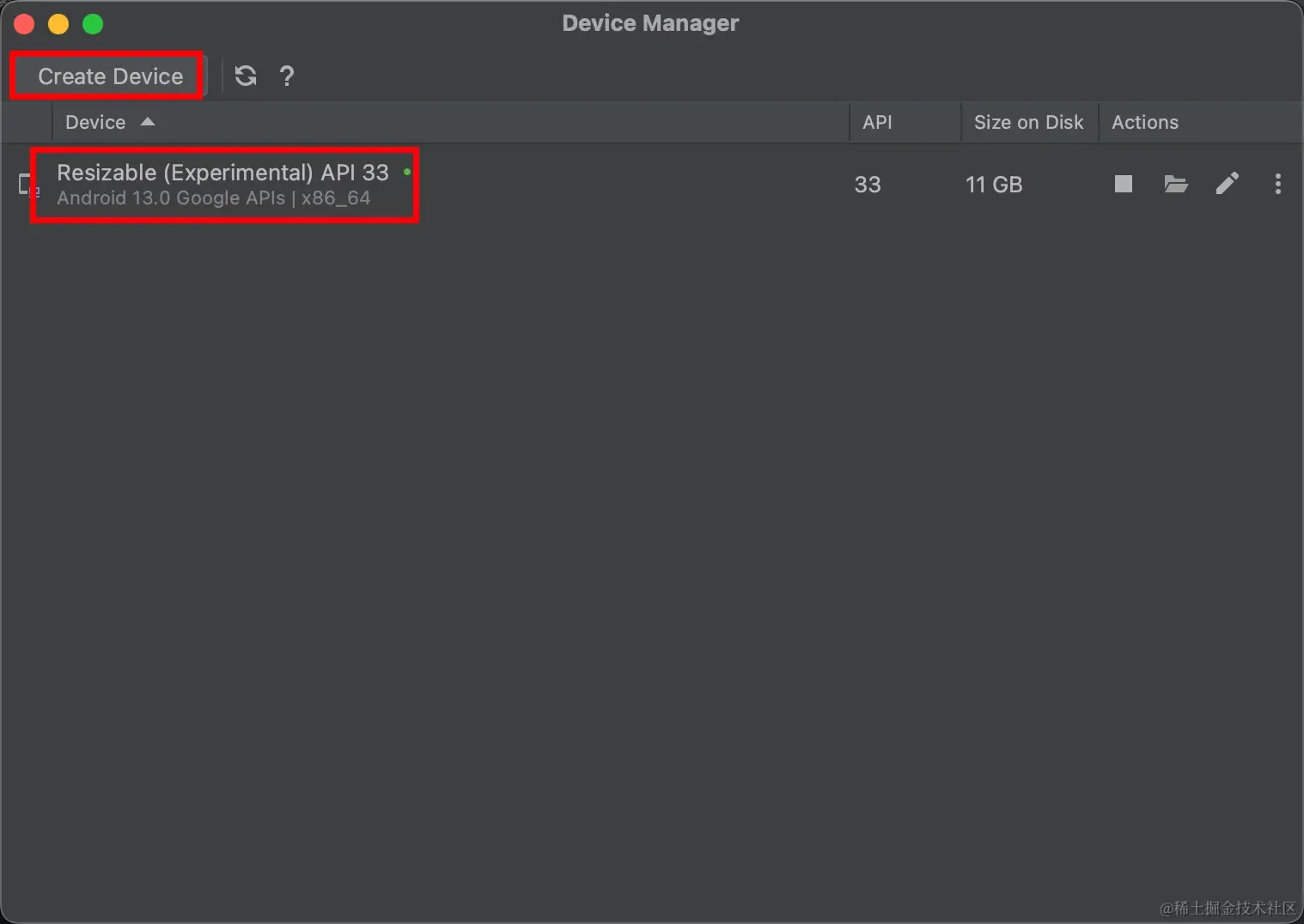Click the green running status dot

tap(406, 172)
